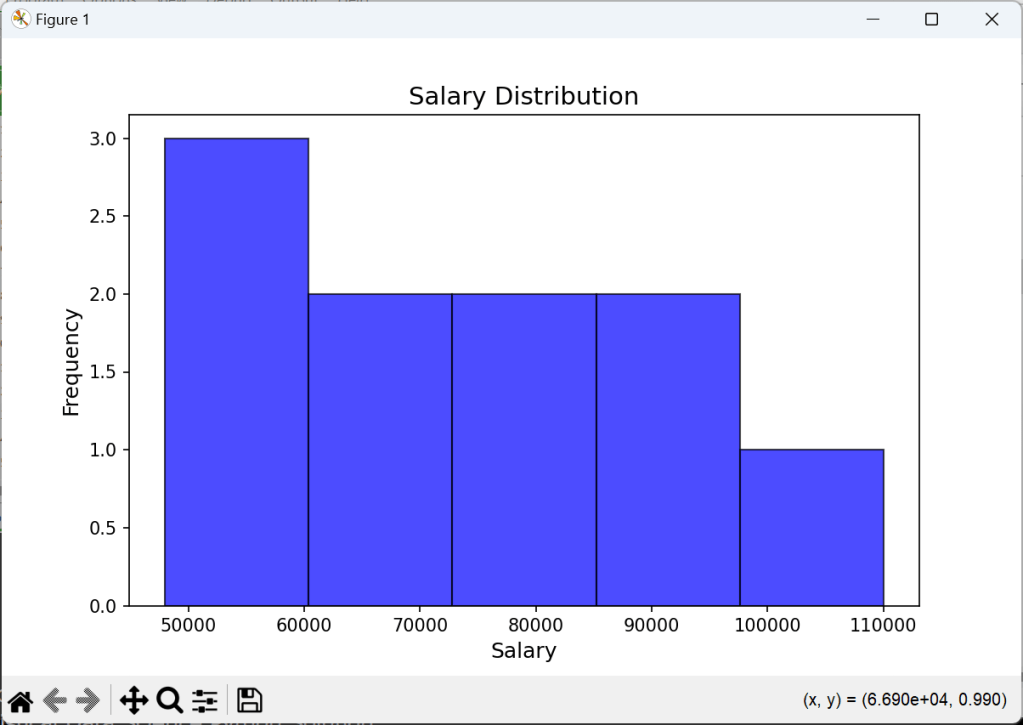
Task: Click the middle histogram bar around 80000
Action: tap(523, 450)
